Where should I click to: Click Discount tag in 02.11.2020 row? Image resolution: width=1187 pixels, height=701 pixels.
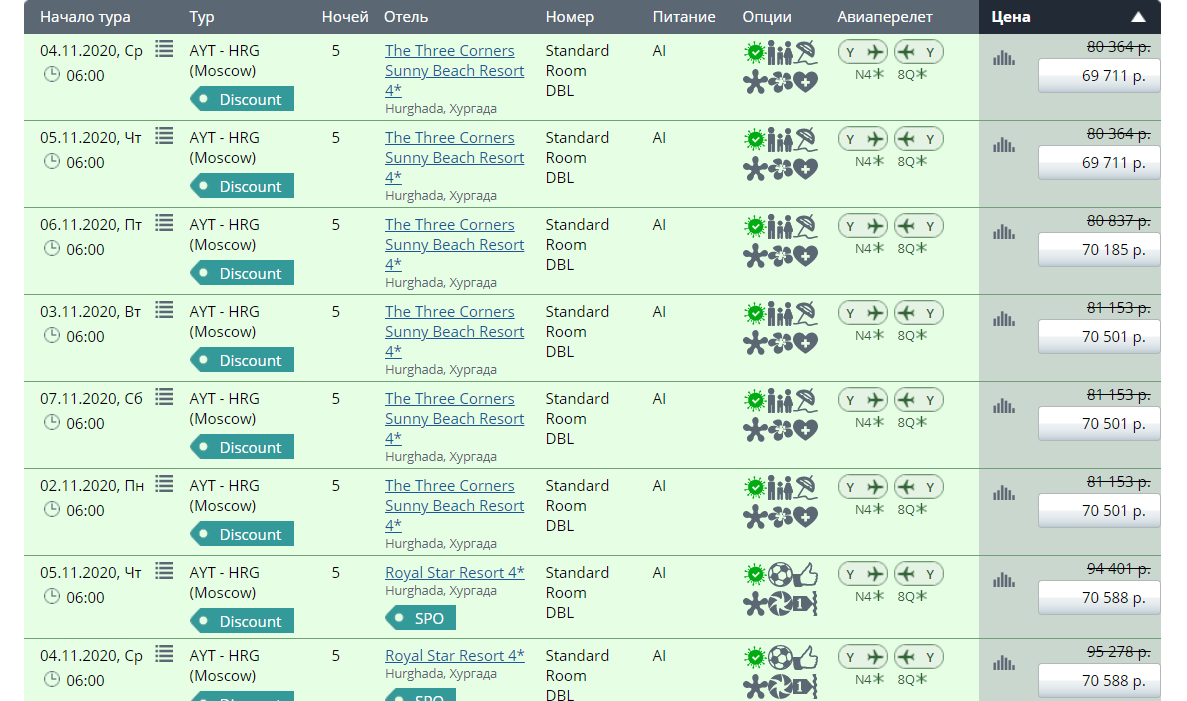[x=242, y=534]
